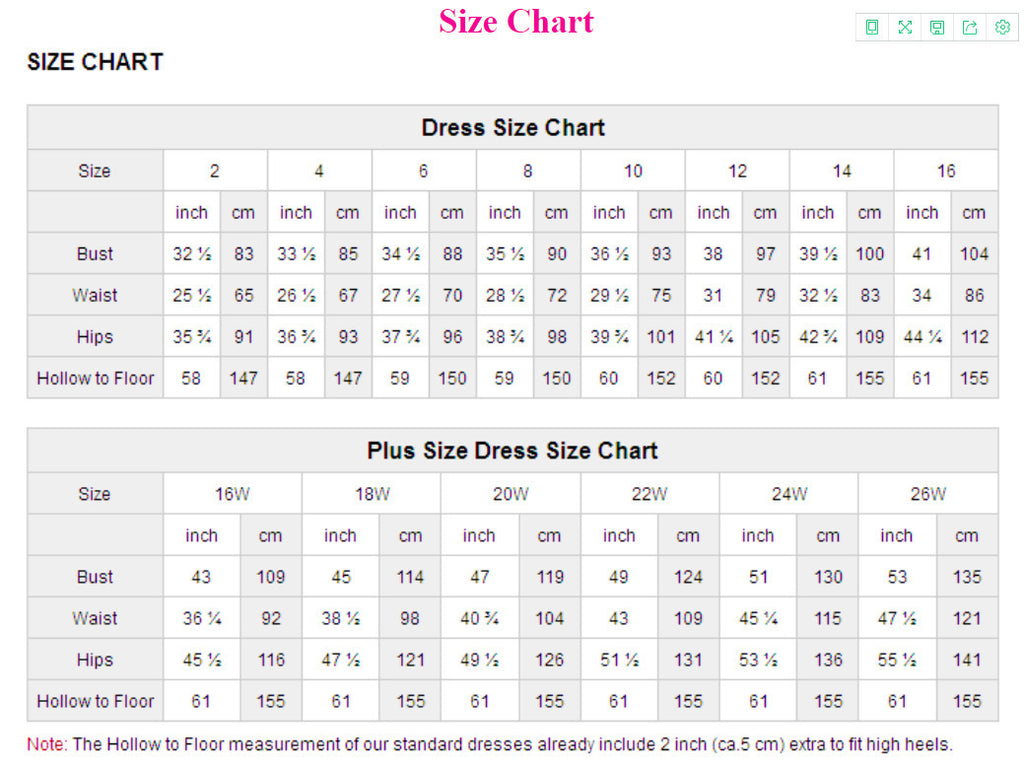The image size is (1024, 768).
Task: Click the Hollow to Floor row label
Action: click(95, 378)
